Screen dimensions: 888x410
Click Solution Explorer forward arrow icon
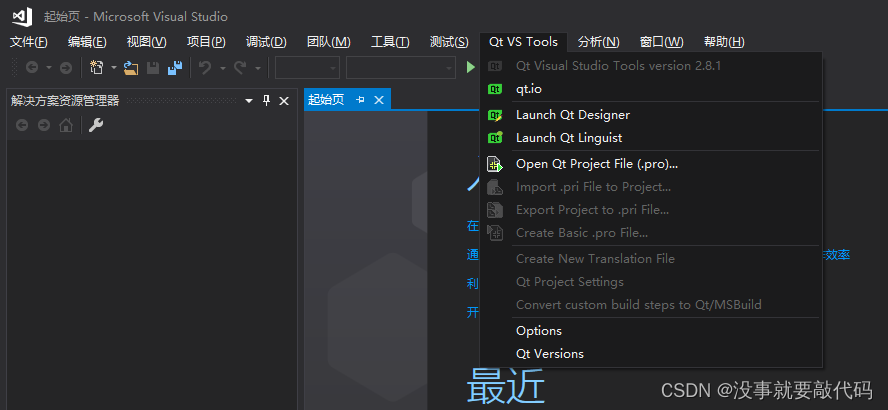pyautogui.click(x=44, y=125)
